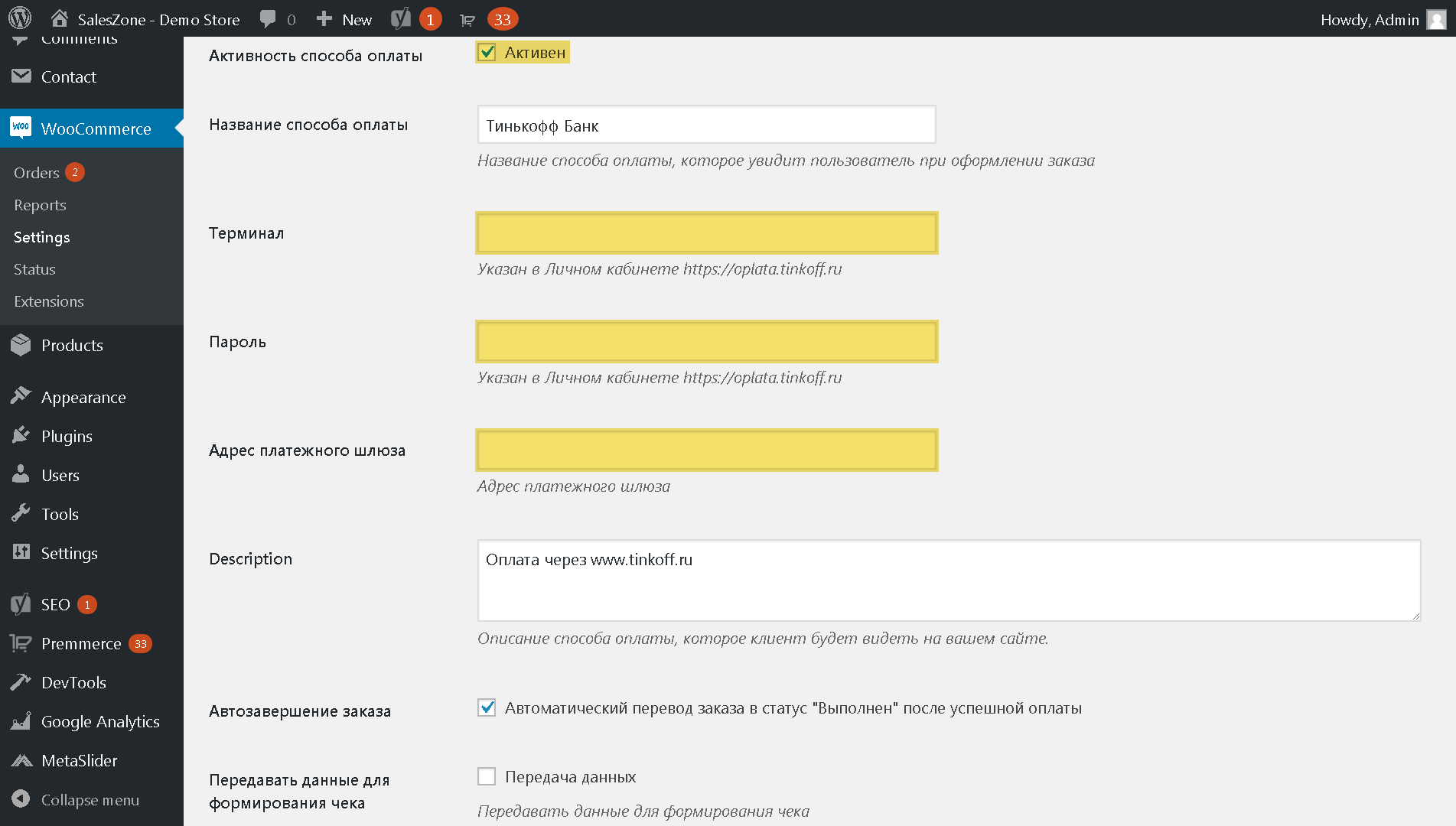Click the SEO count badge 1 in sidebar
Screen dimensions: 1456x826
(x=87, y=604)
